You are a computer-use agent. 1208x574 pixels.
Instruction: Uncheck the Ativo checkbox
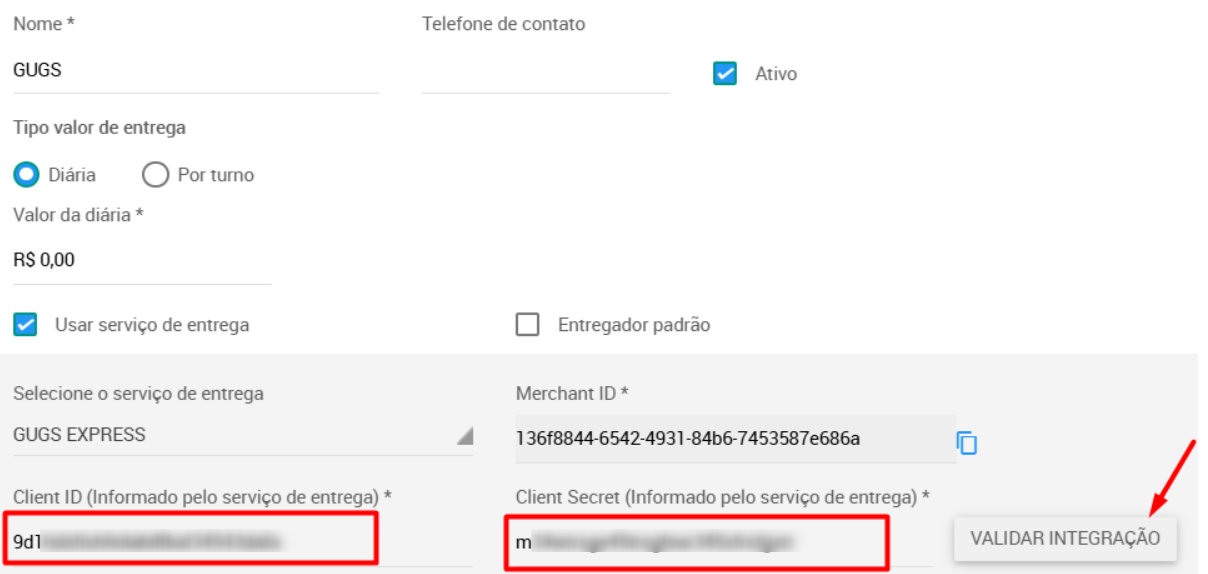[725, 74]
